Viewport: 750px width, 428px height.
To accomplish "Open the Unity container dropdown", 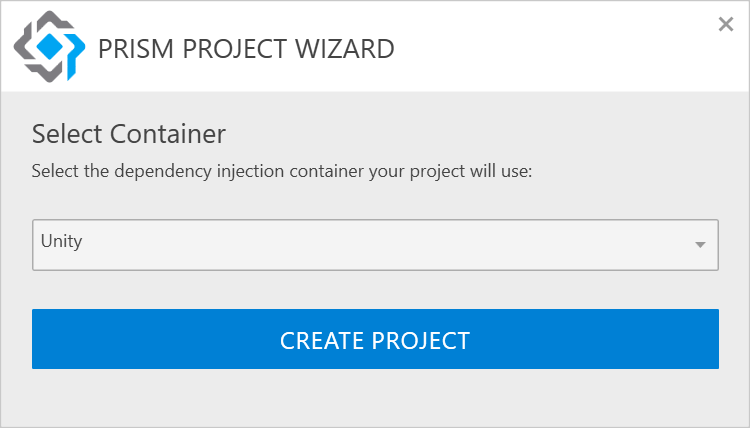I will point(375,245).
